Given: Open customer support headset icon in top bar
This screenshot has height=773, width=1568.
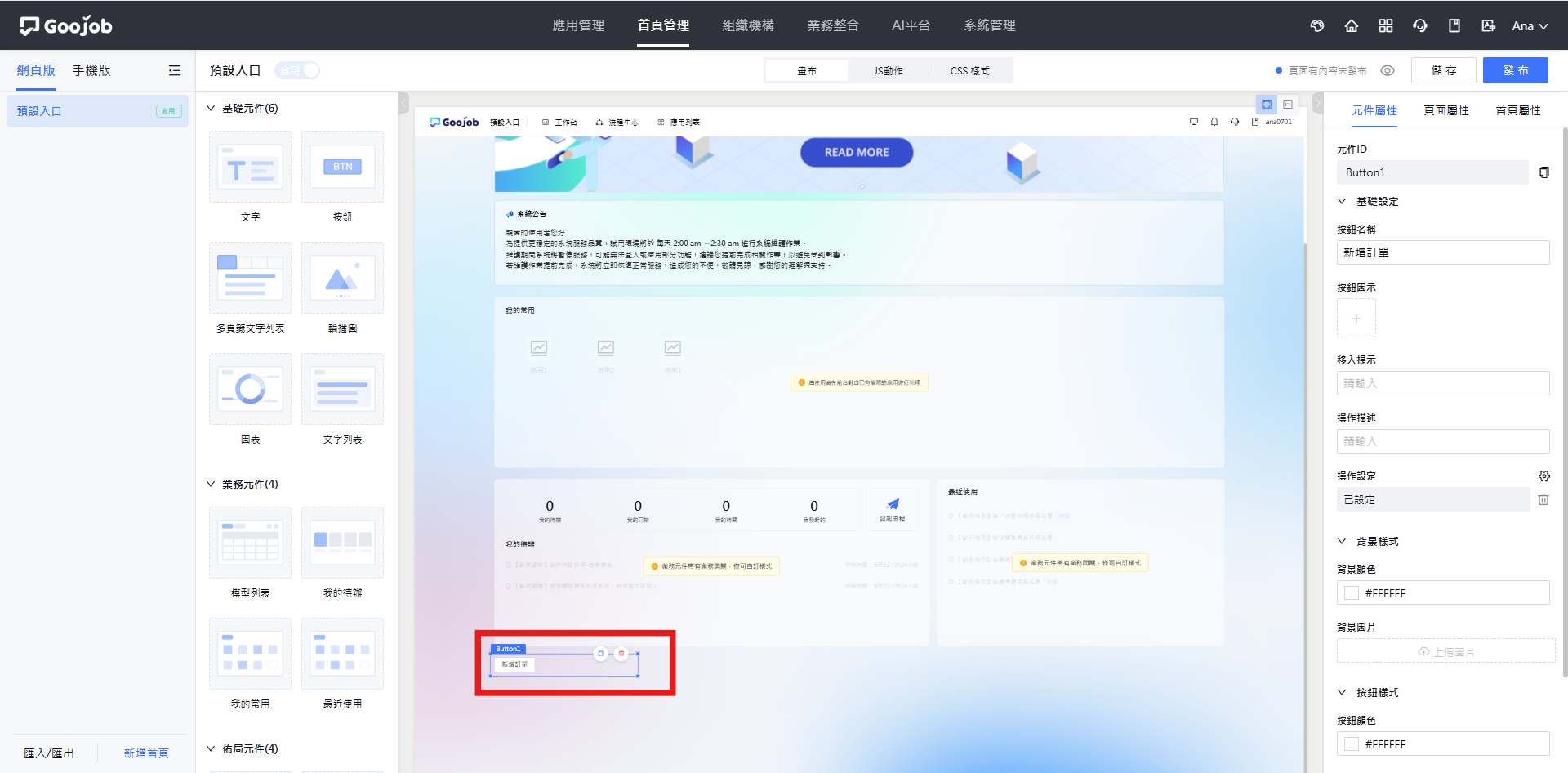Looking at the screenshot, I should [1420, 25].
